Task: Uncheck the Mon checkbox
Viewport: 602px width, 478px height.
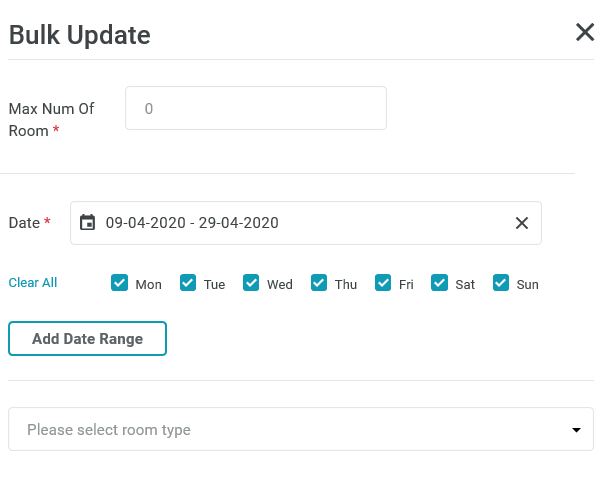Action: pyautogui.click(x=119, y=283)
